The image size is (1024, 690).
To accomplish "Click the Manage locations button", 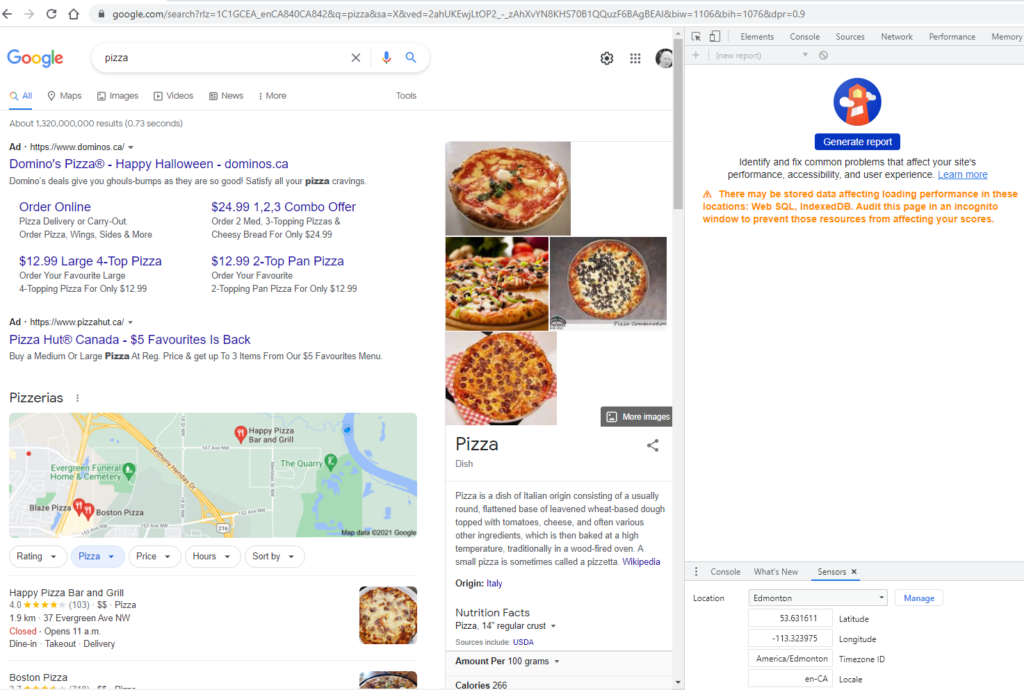I will click(x=919, y=598).
